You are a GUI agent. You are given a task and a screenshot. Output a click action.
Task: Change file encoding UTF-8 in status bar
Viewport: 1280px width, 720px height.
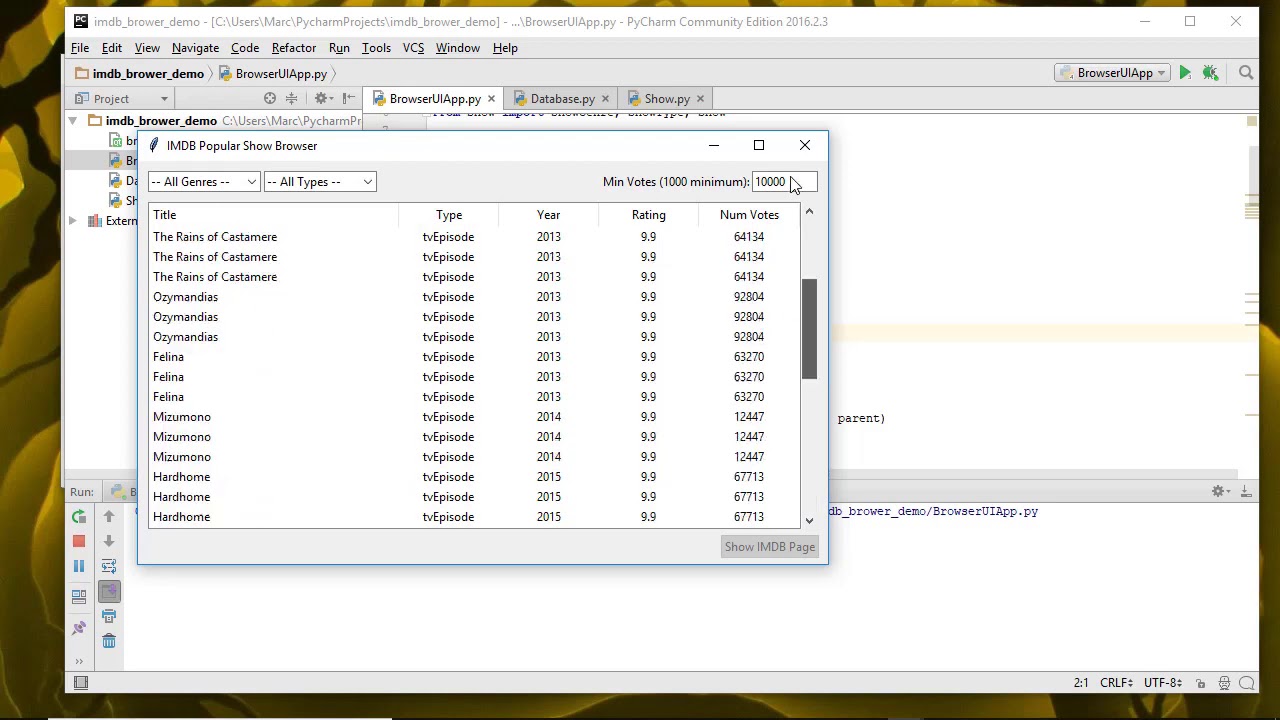point(1162,683)
